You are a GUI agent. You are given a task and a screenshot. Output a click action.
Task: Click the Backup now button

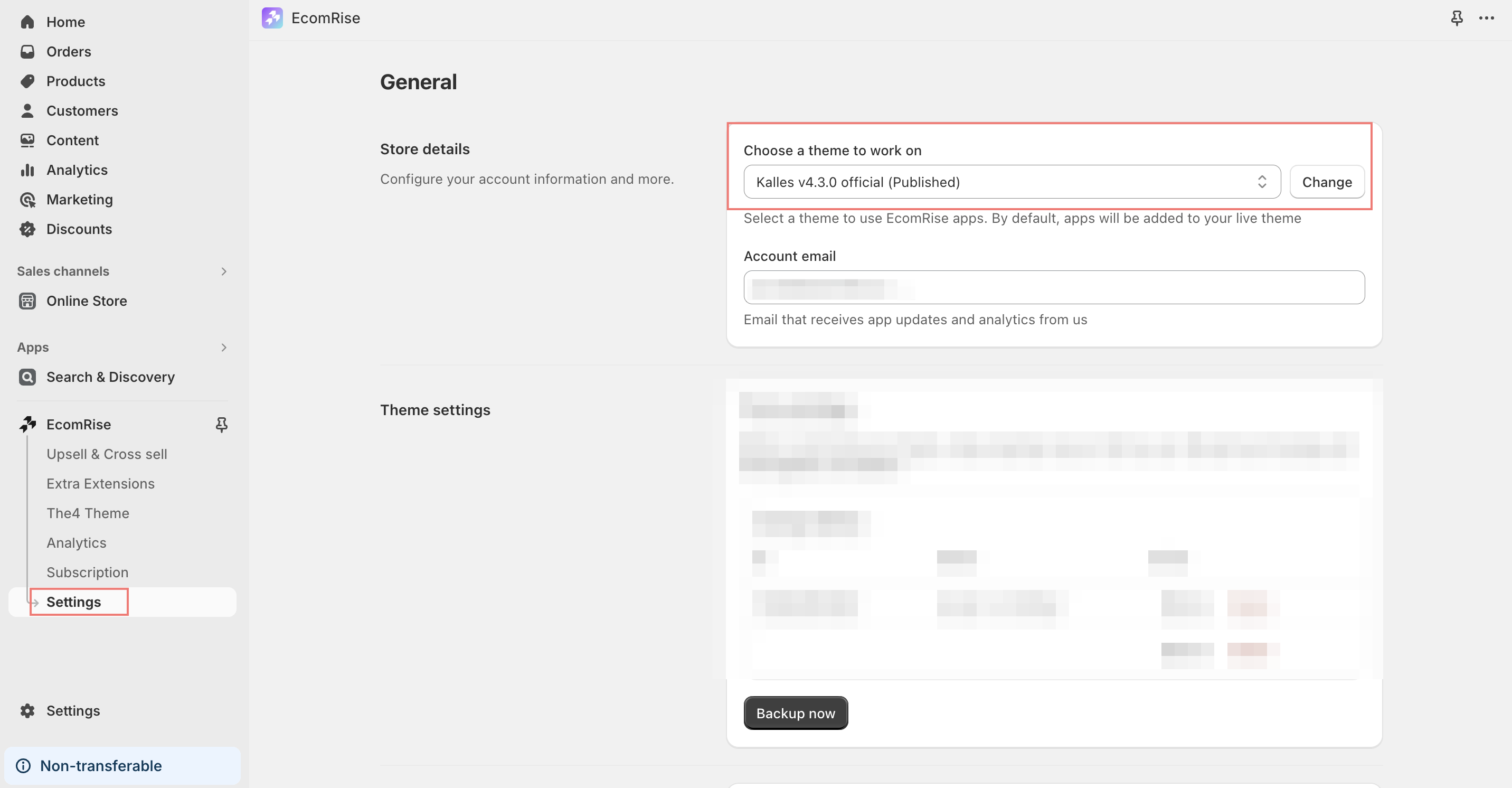point(795,713)
